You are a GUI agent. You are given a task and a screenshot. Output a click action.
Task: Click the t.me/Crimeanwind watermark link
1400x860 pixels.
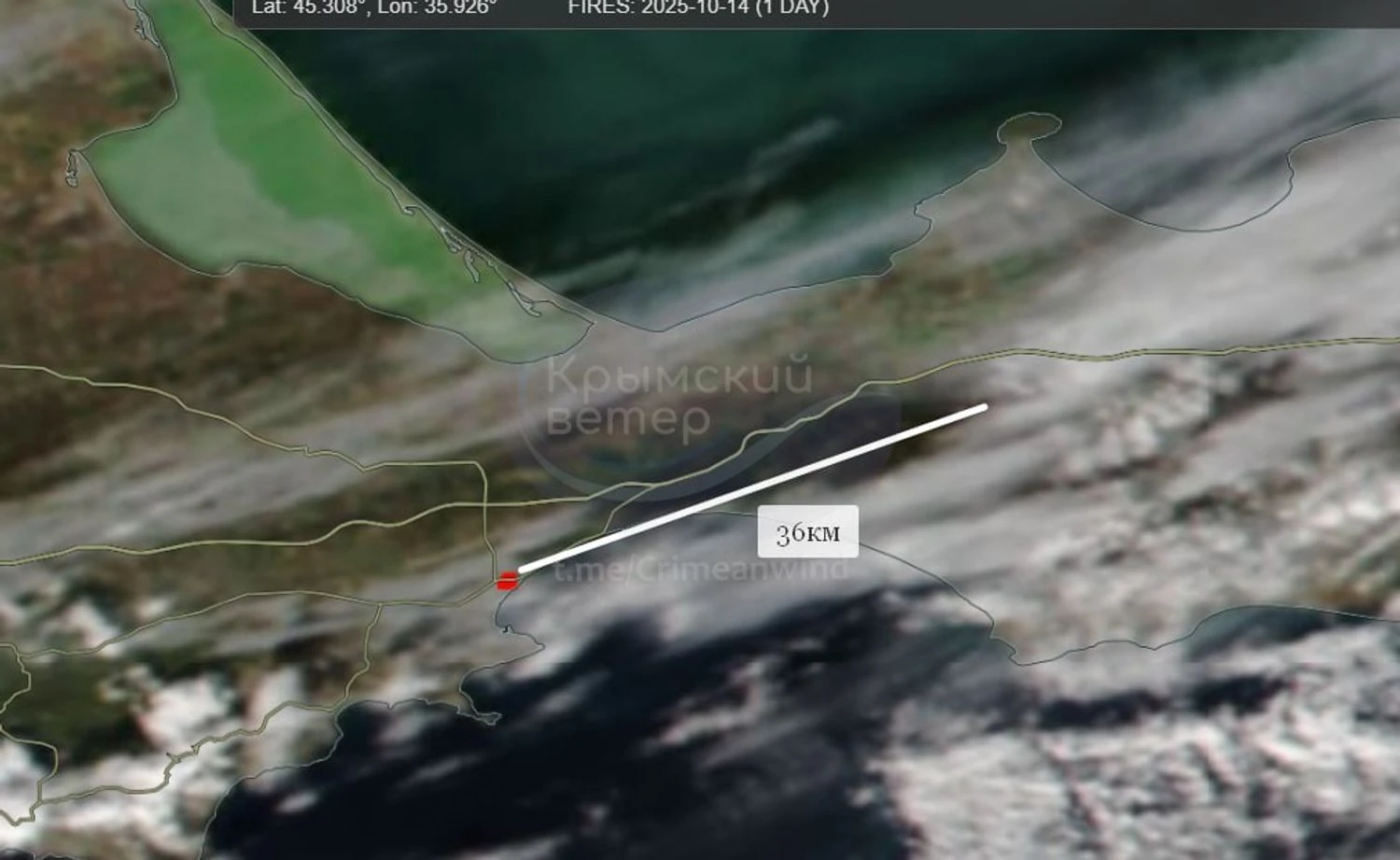coord(700,568)
